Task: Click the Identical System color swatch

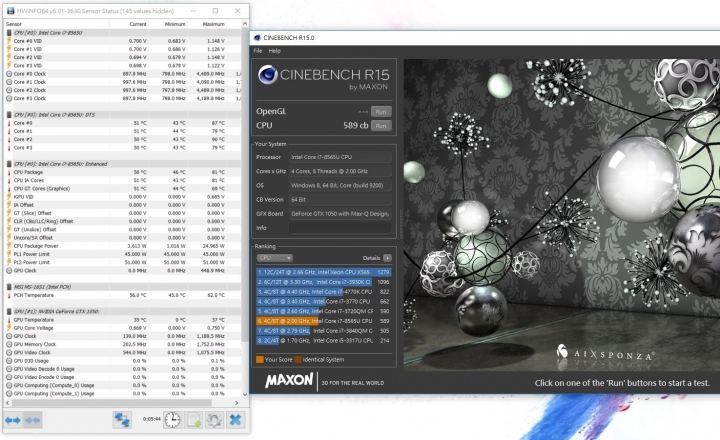Action: [298, 360]
